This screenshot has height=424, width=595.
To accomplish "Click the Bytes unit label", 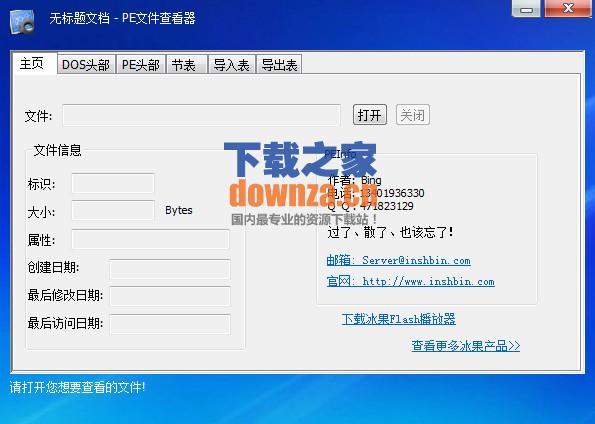I will coord(179,210).
